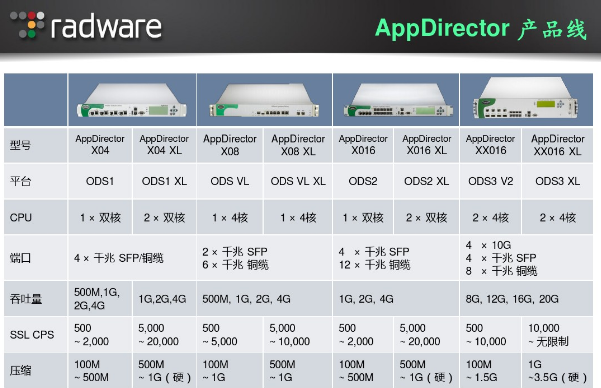Click the 500 ~ 10,000 SSL CPS cell
The image size is (601, 388).
point(491,335)
